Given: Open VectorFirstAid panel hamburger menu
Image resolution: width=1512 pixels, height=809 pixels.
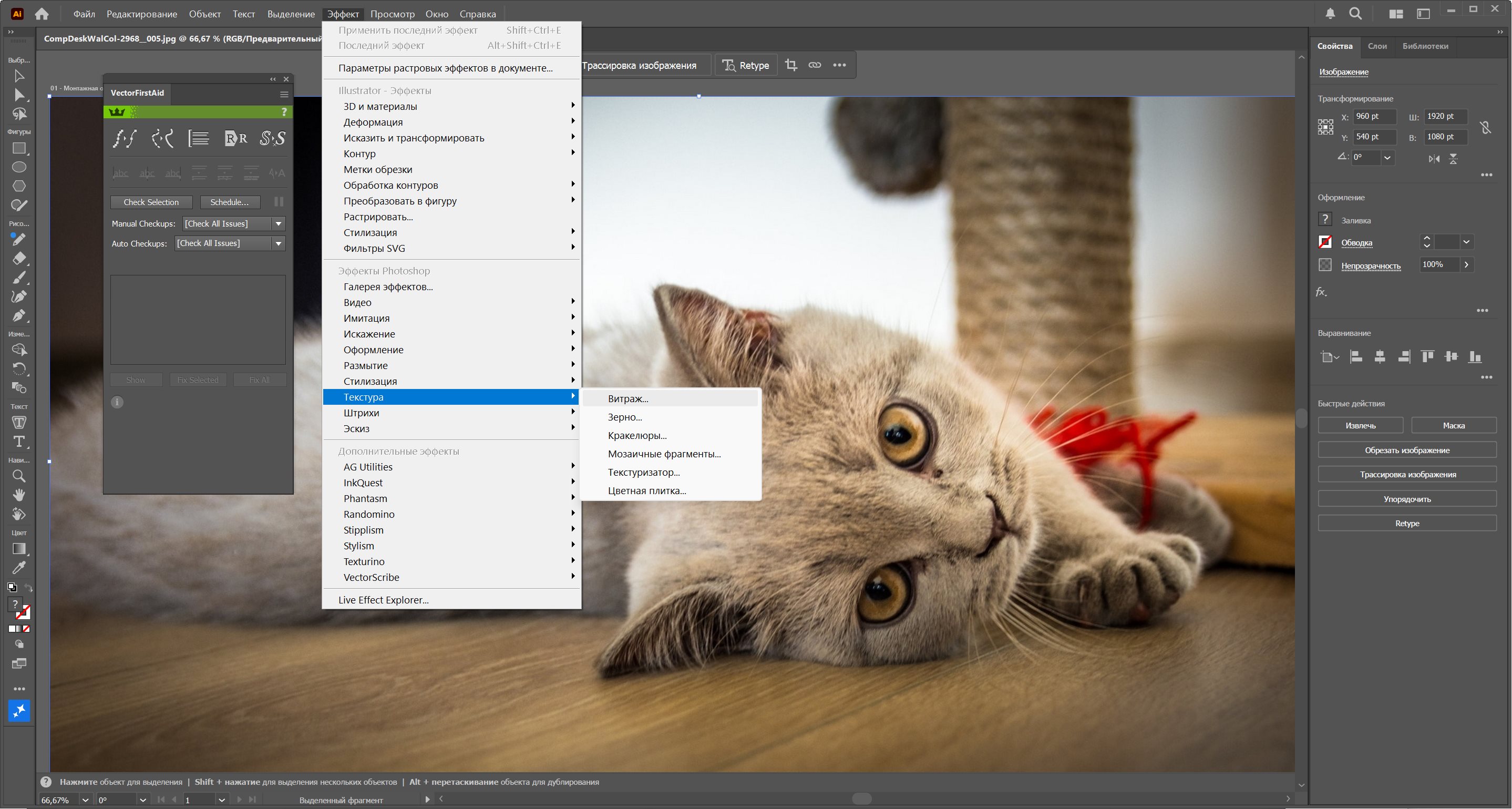Looking at the screenshot, I should click(x=284, y=94).
